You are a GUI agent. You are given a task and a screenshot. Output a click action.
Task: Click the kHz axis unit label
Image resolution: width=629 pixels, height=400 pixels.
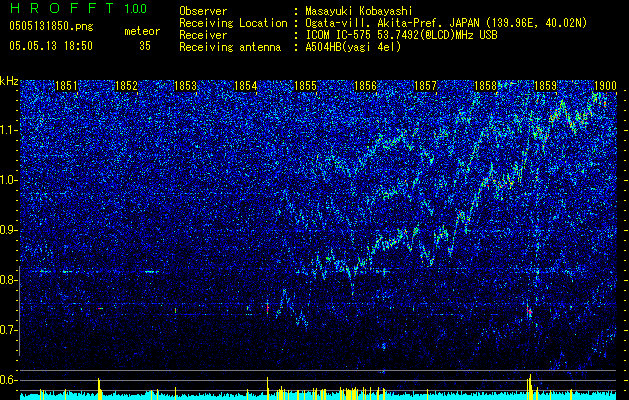9,81
